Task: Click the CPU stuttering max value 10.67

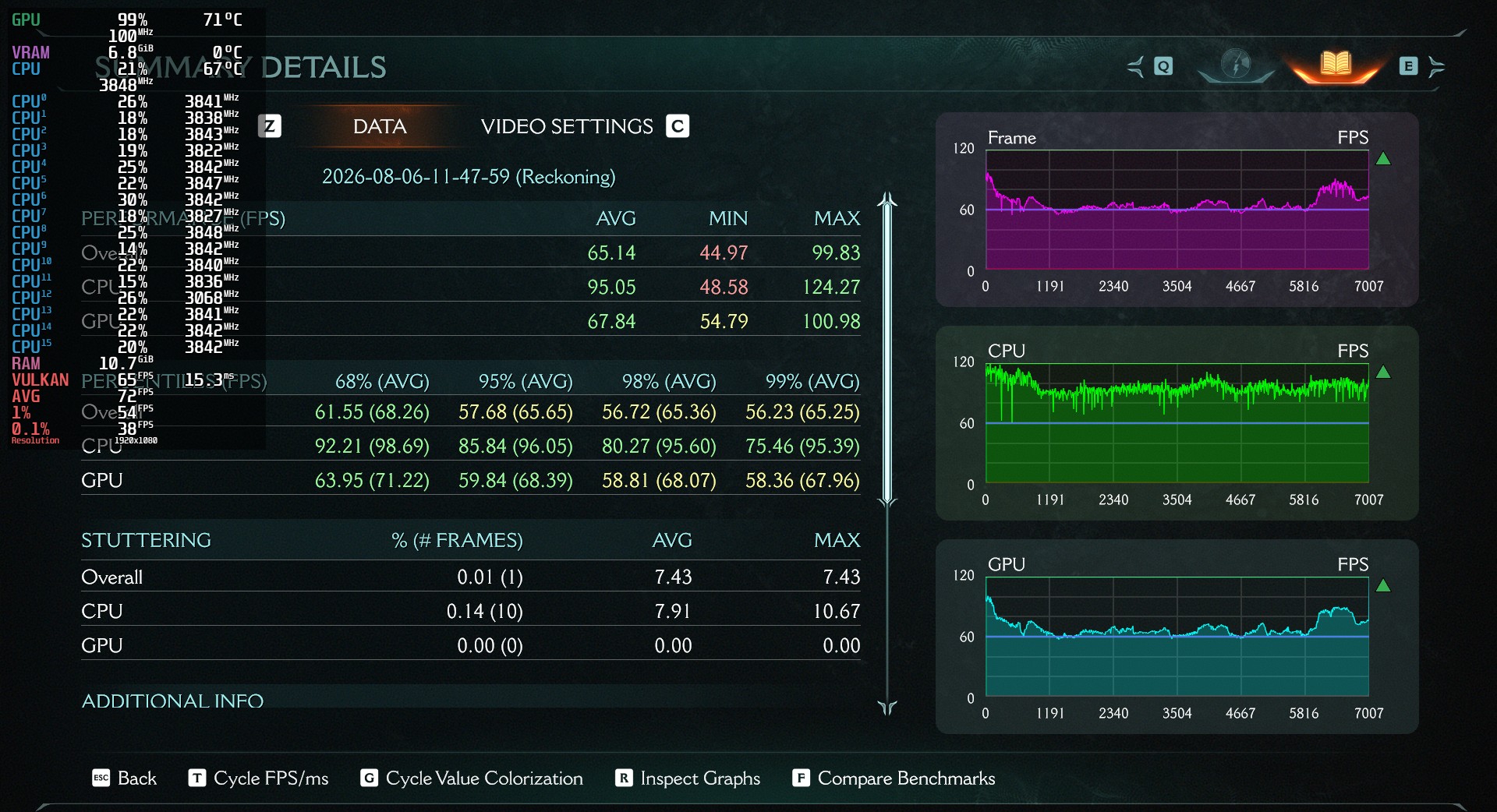Action: (837, 611)
